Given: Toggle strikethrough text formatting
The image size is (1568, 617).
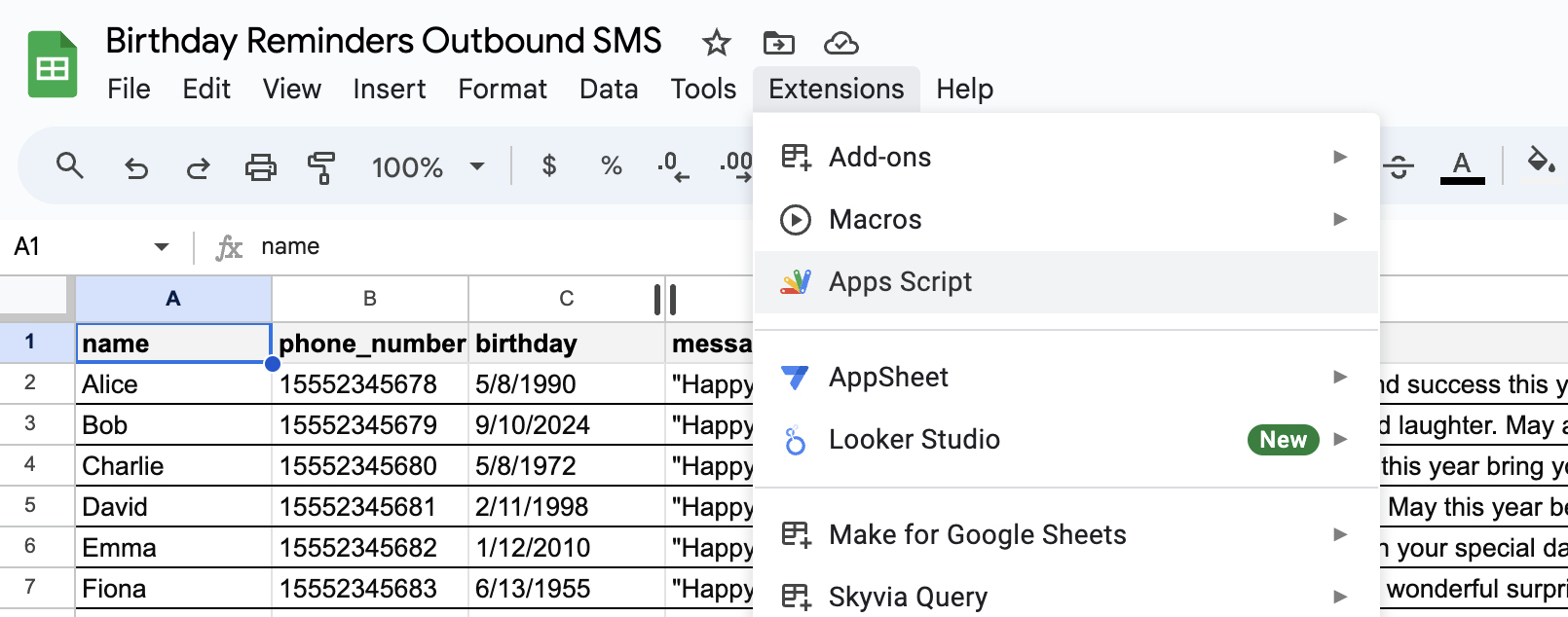Looking at the screenshot, I should pos(1400,166).
